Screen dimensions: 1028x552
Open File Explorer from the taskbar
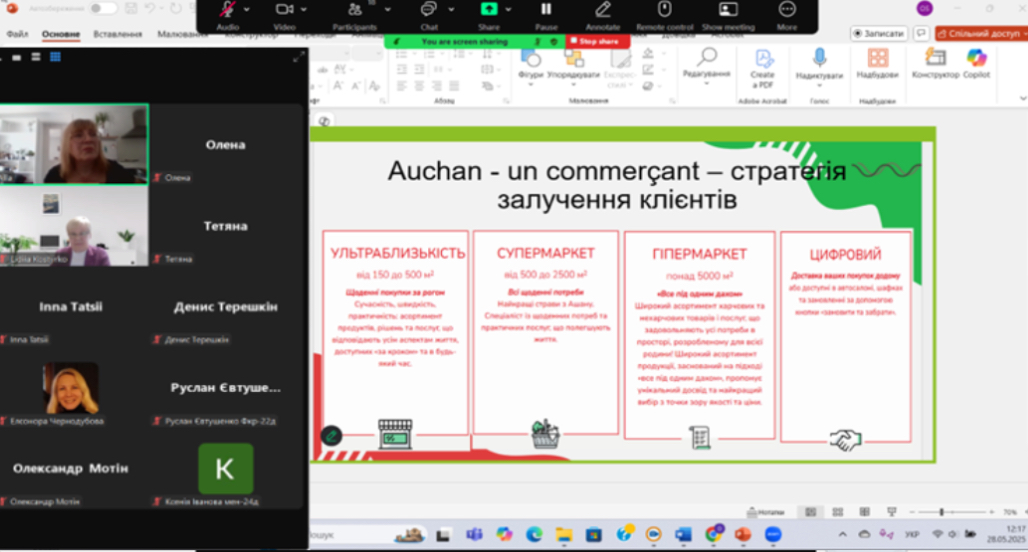click(564, 535)
